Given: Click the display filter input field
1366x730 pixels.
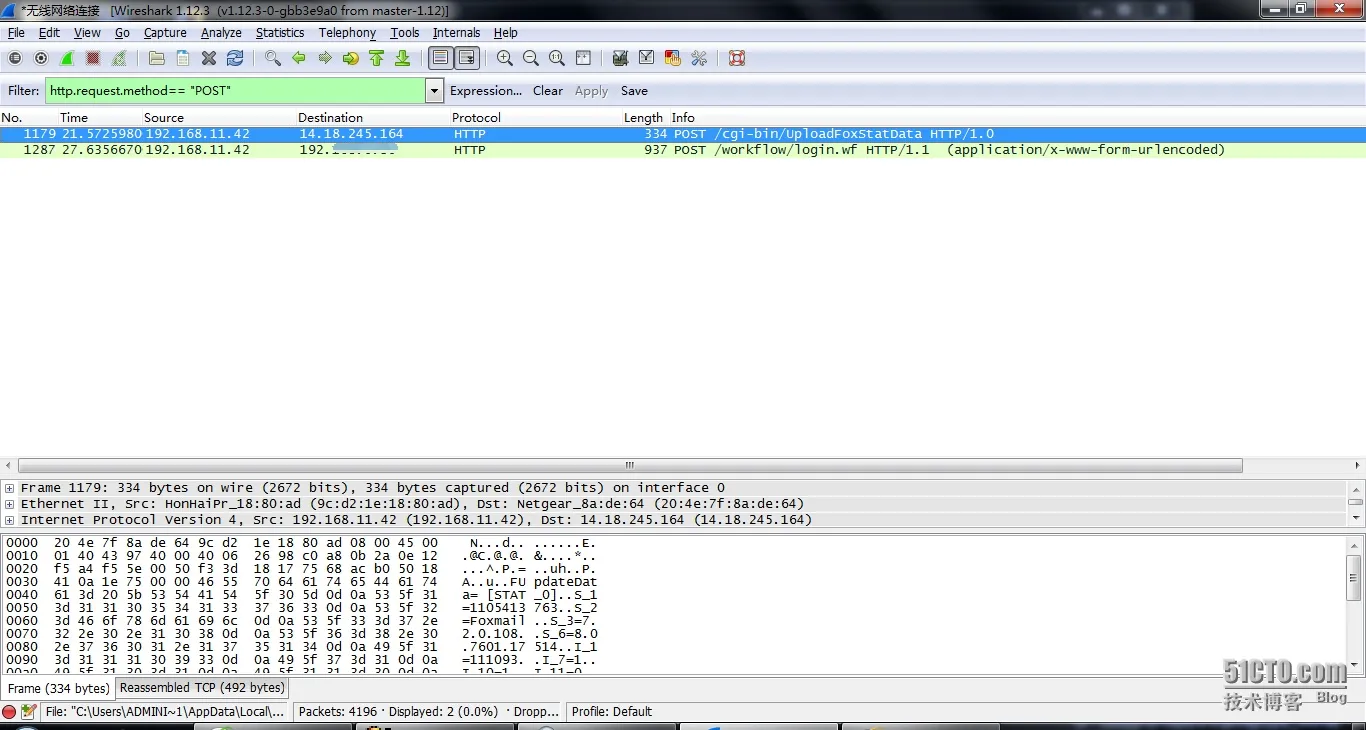Looking at the screenshot, I should [x=235, y=91].
